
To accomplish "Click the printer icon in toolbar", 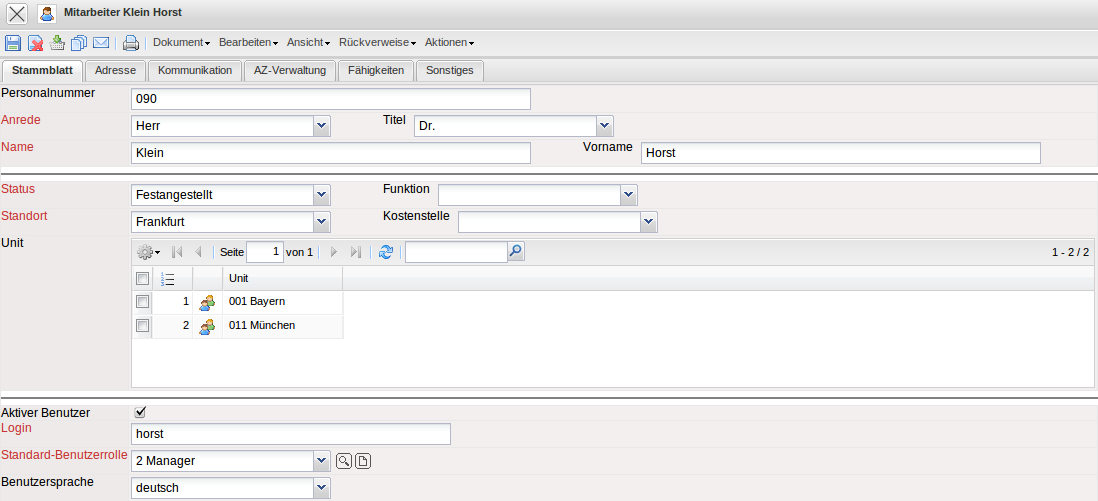I will click(130, 43).
